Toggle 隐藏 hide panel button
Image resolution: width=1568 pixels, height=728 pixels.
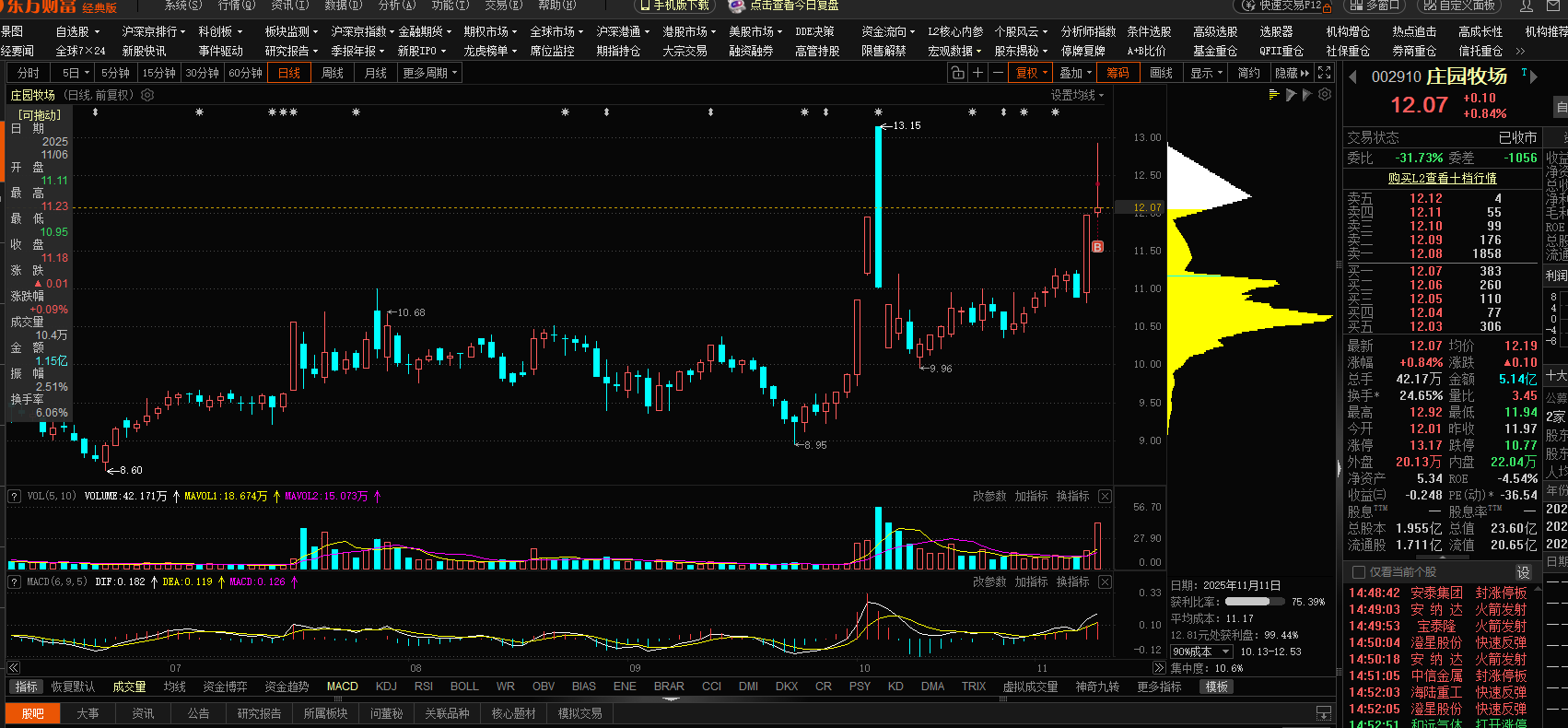tap(1292, 73)
